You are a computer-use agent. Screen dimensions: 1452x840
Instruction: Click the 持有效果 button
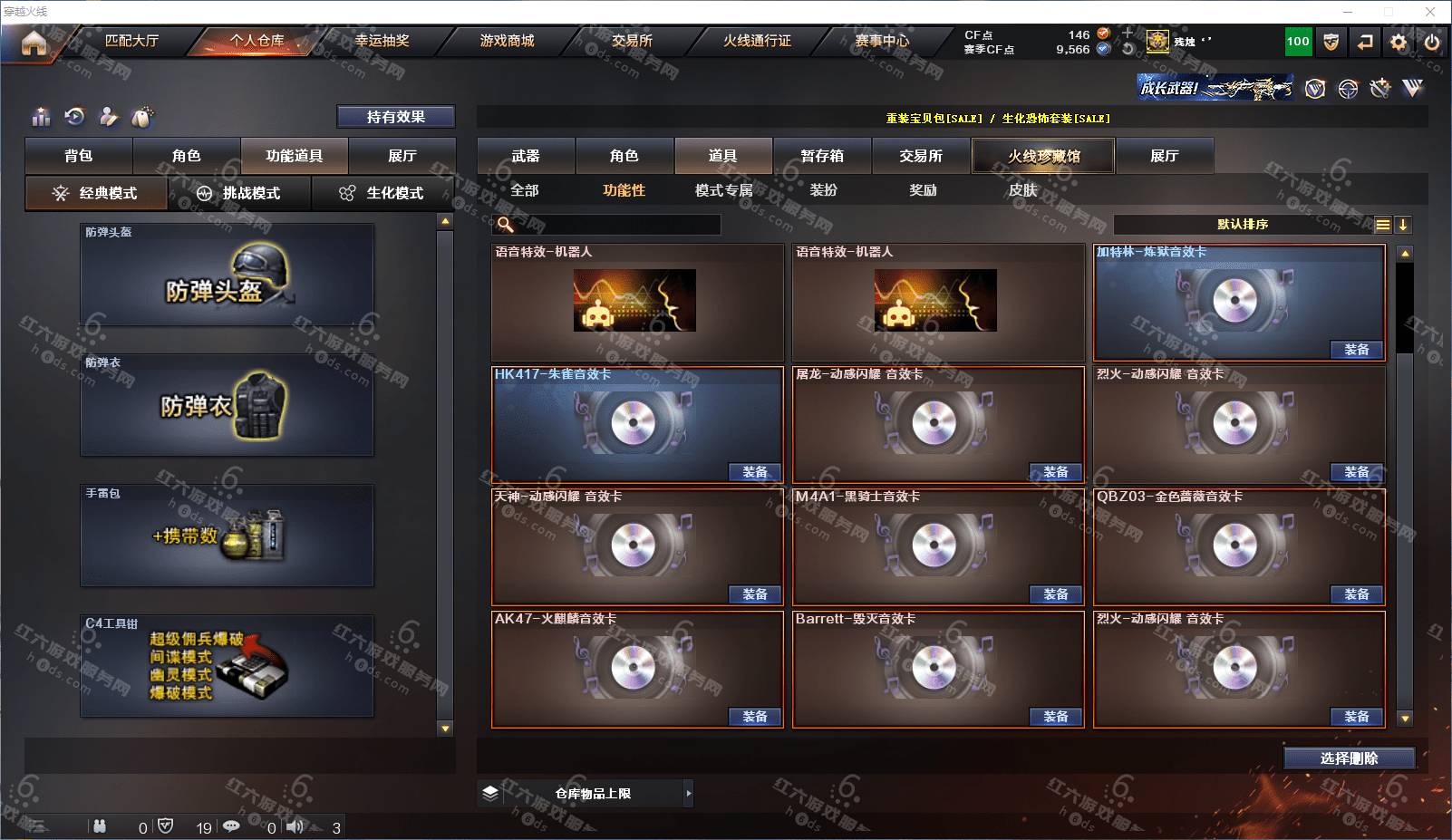(396, 117)
